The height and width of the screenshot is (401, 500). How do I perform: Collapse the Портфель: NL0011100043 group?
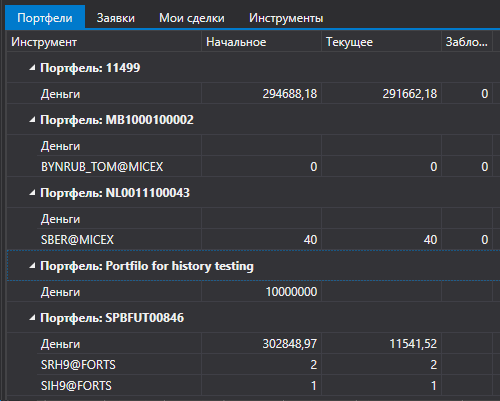32,193
